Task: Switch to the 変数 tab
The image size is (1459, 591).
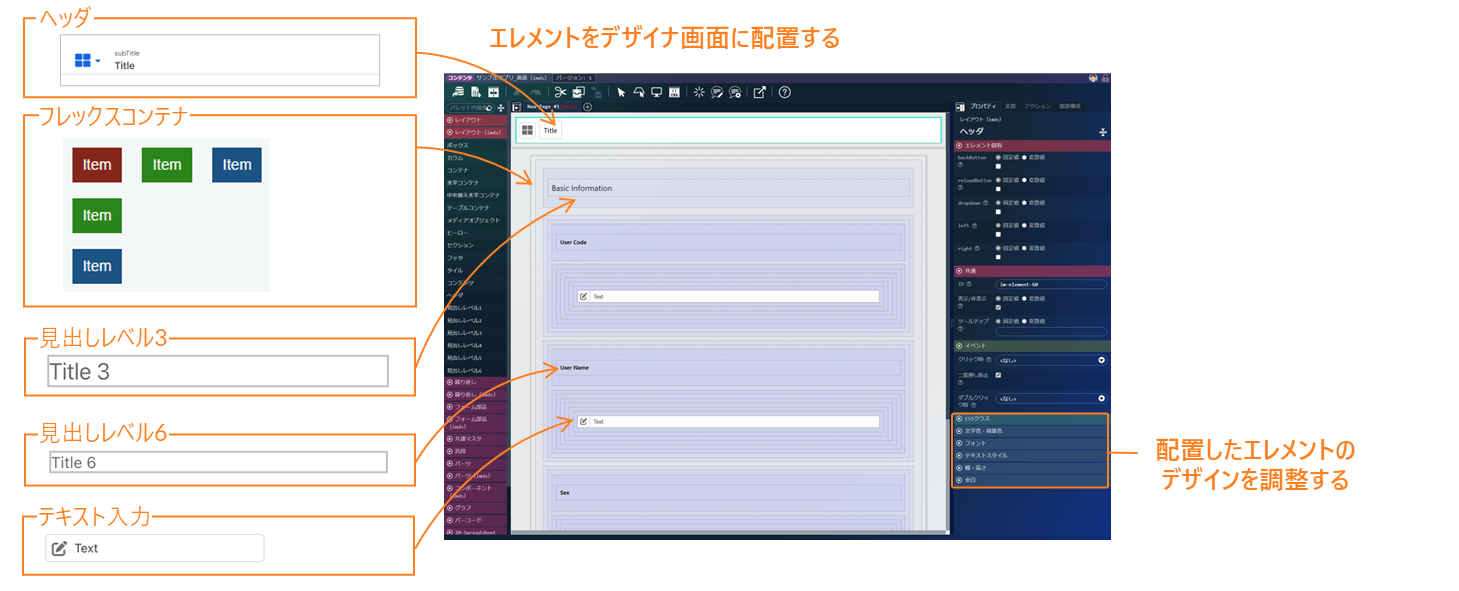Action: [x=1010, y=106]
